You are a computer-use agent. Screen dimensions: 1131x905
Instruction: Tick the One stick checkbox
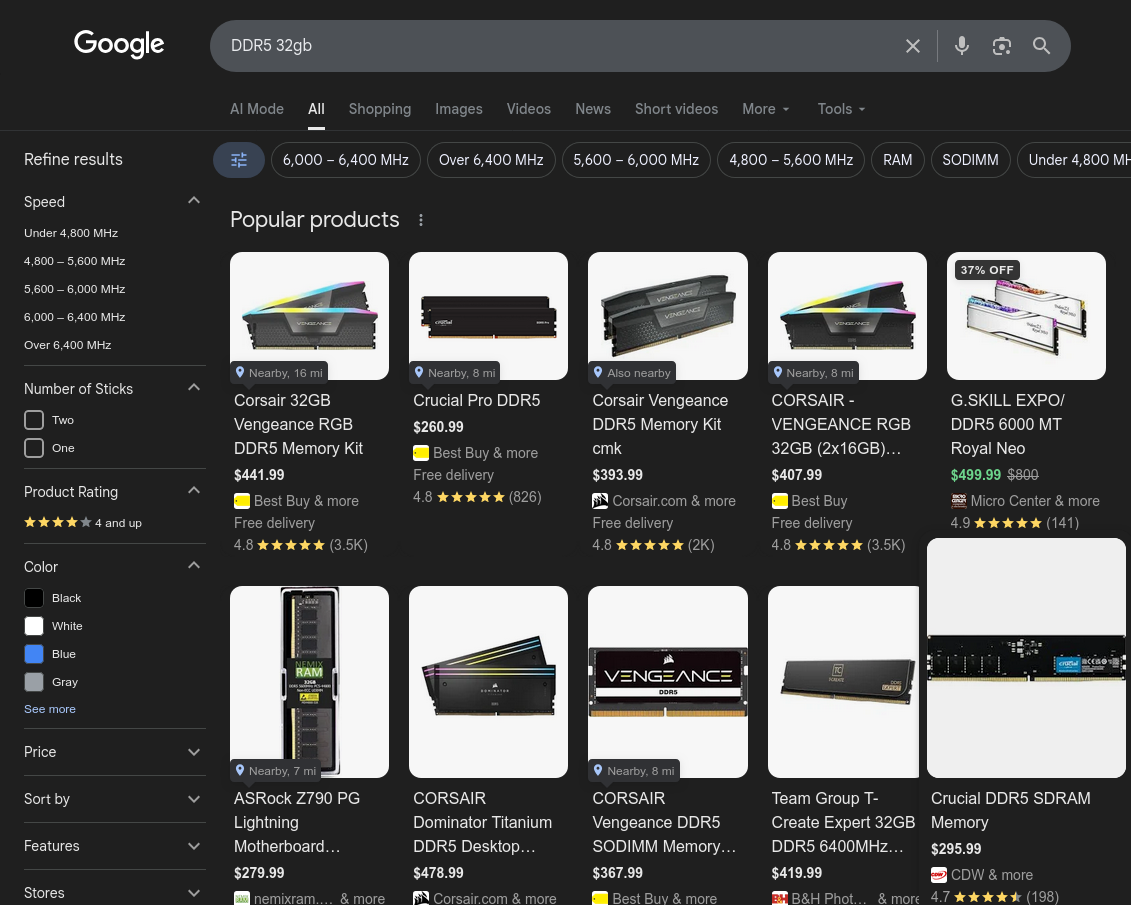(x=34, y=448)
